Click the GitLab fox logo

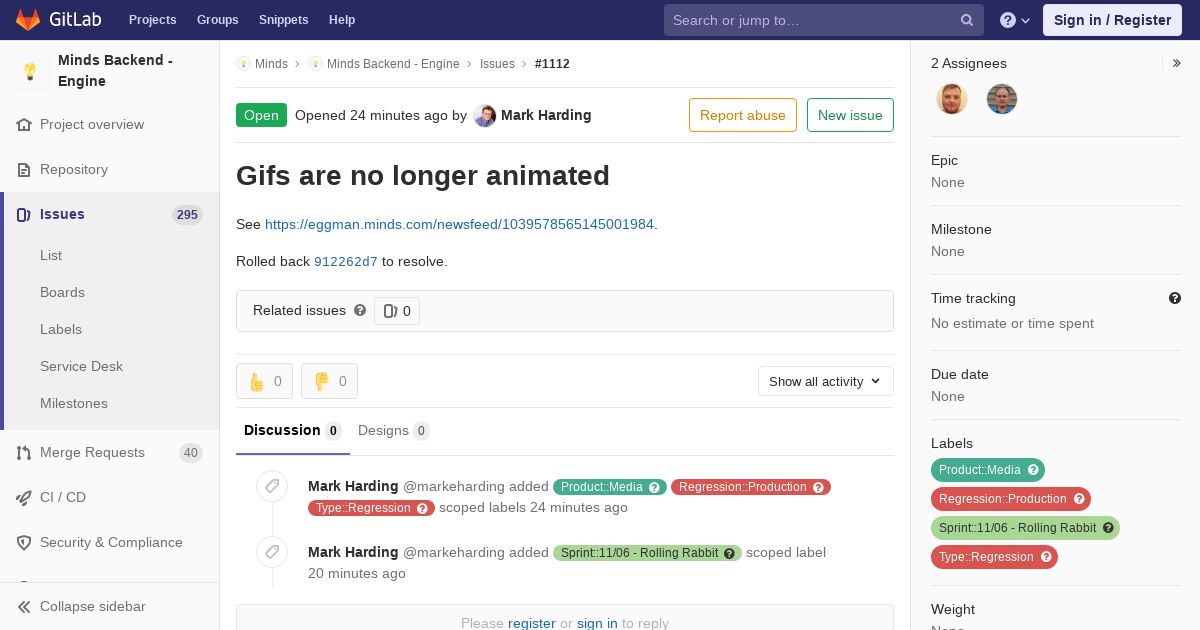point(28,19)
